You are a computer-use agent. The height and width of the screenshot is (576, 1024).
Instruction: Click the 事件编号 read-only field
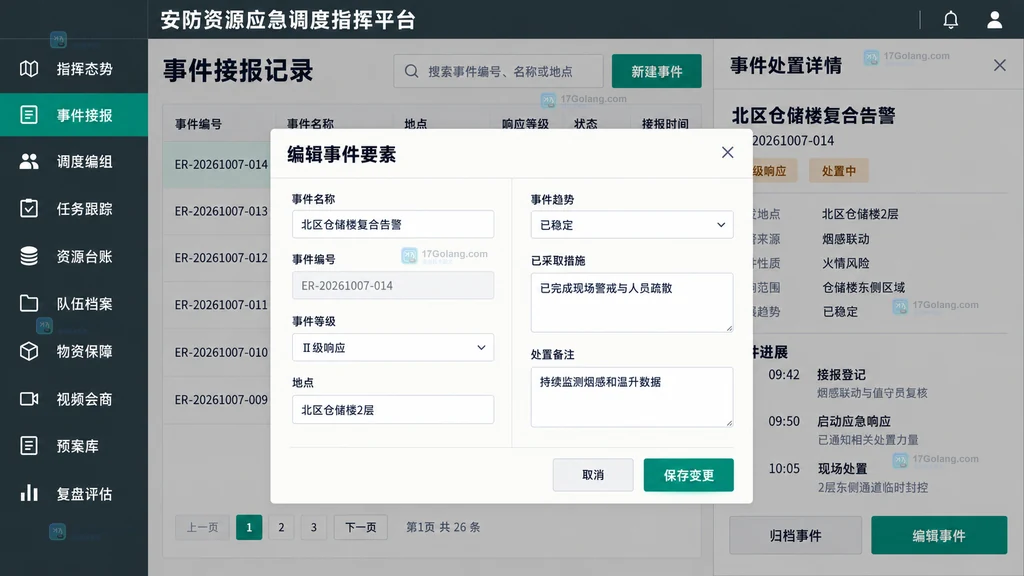click(x=393, y=285)
